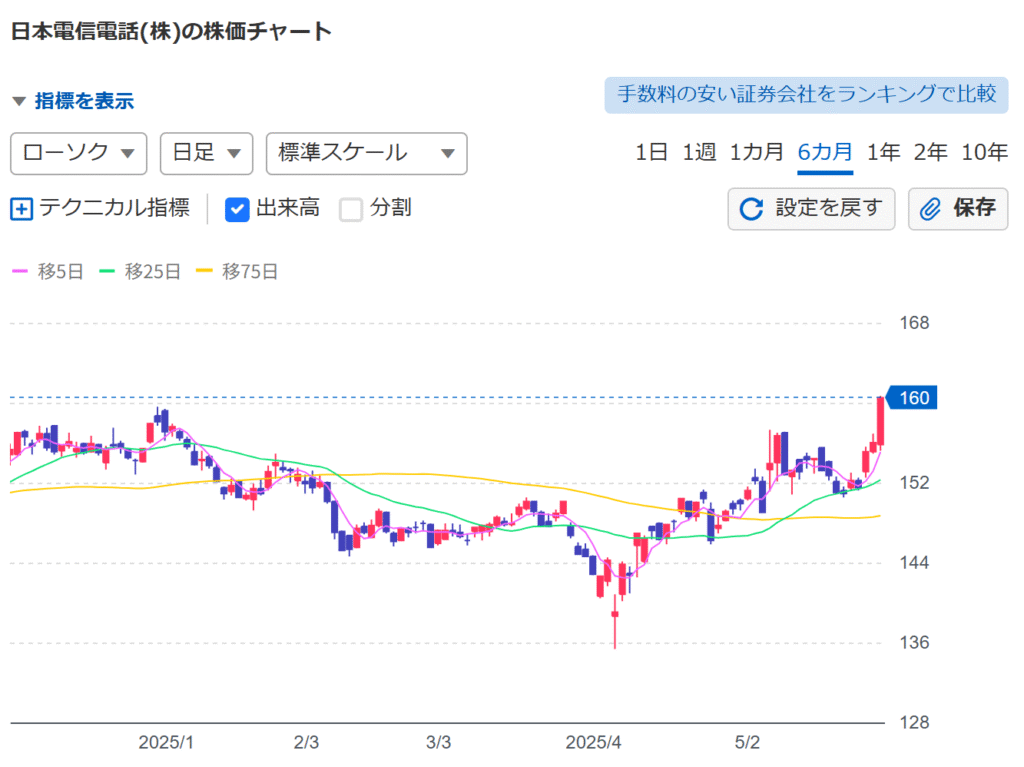Viewport: 1024px width, 767px height.
Task: Click the paperclip save icon
Action: coord(930,209)
